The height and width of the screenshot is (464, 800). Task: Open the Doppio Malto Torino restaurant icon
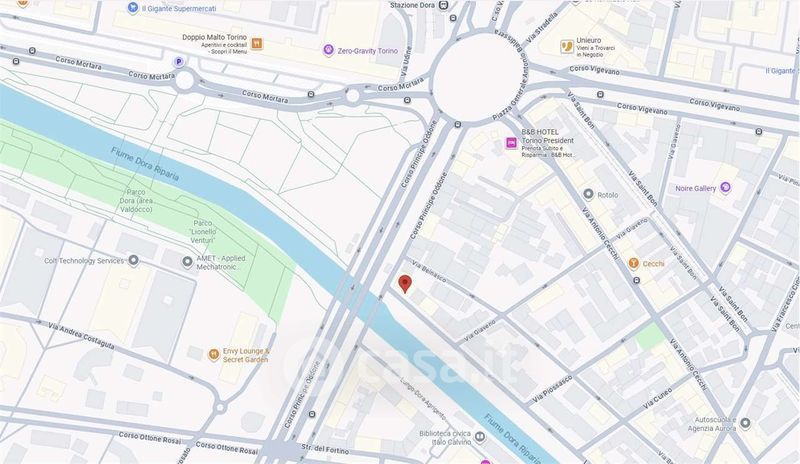(257, 43)
